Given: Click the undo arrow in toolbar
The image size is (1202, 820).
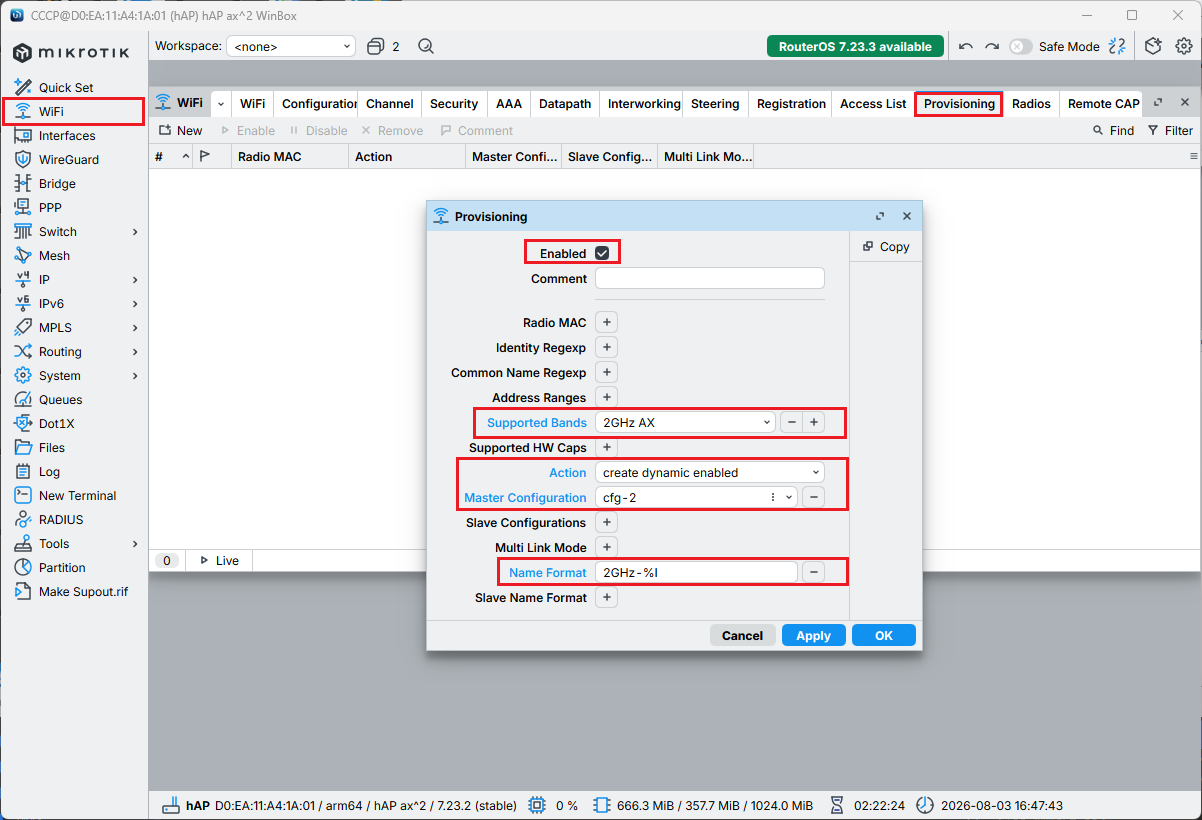Looking at the screenshot, I should click(x=965, y=46).
